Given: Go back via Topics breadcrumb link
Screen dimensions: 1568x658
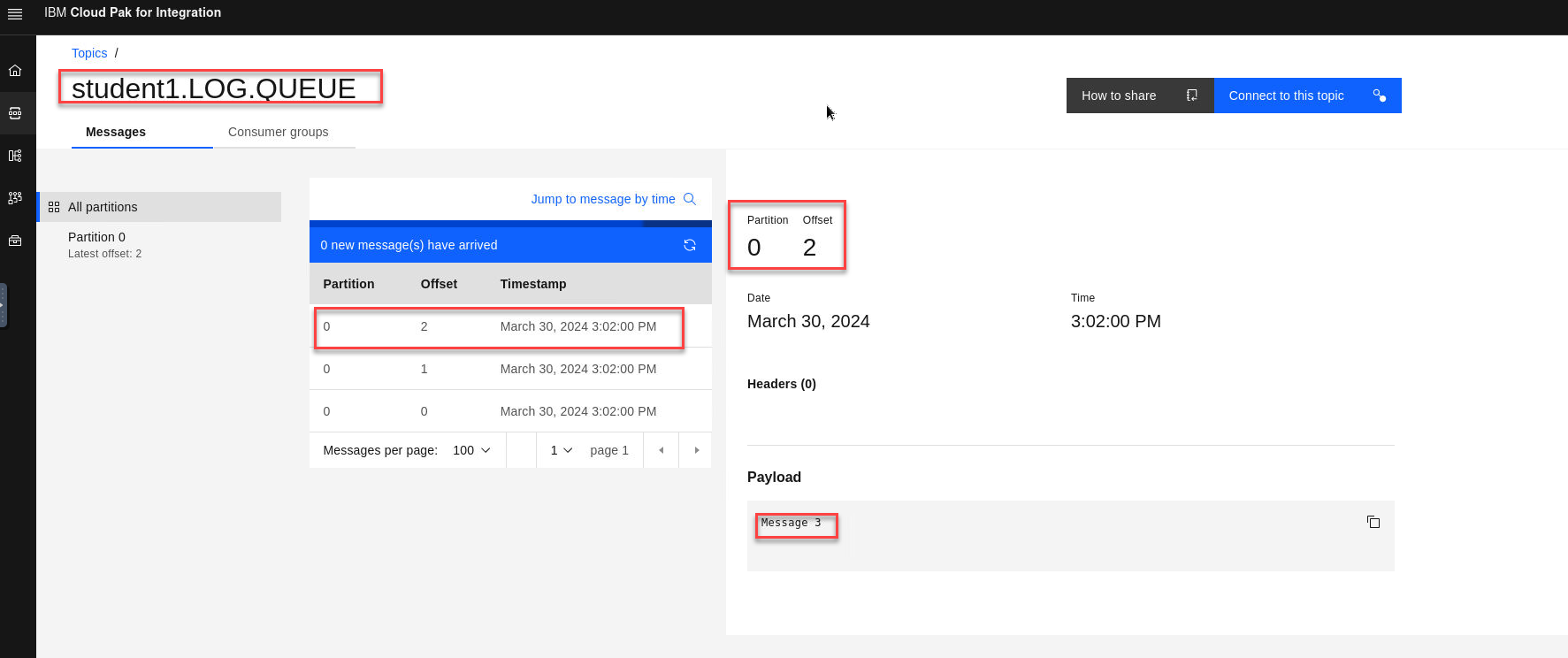Looking at the screenshot, I should coord(89,53).
